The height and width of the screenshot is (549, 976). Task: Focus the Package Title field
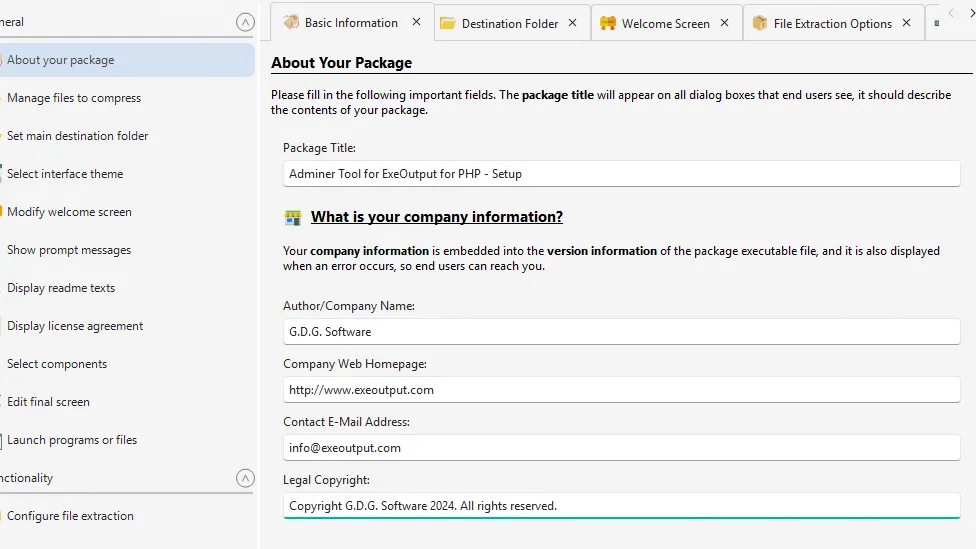click(x=621, y=174)
